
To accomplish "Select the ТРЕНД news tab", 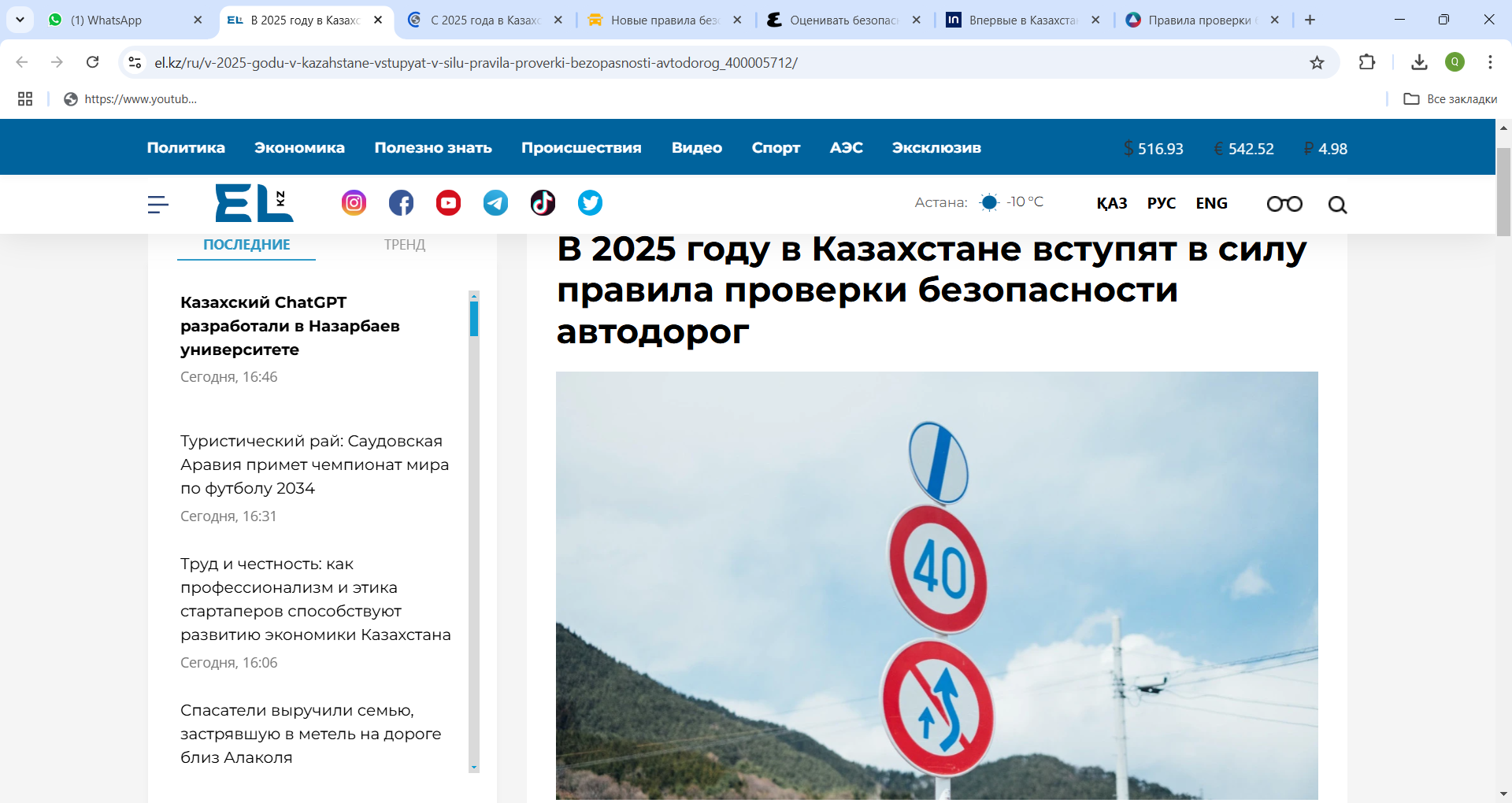I will [405, 245].
